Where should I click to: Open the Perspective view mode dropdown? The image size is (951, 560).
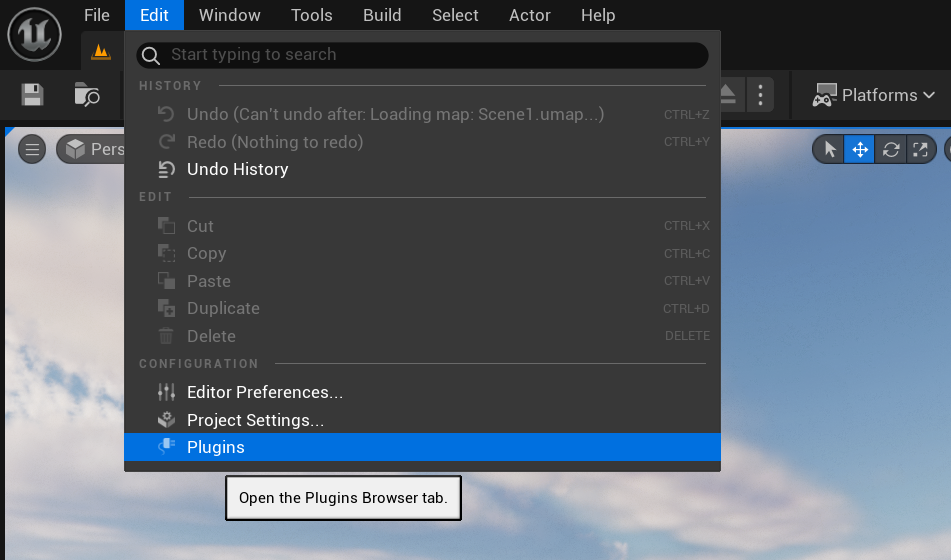point(93,150)
